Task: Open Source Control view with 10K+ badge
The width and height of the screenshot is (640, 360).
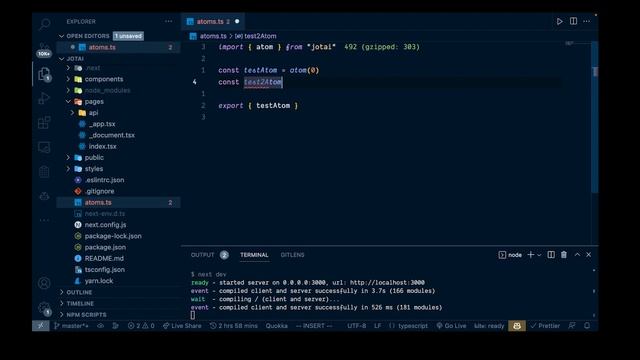Action: coord(44,50)
